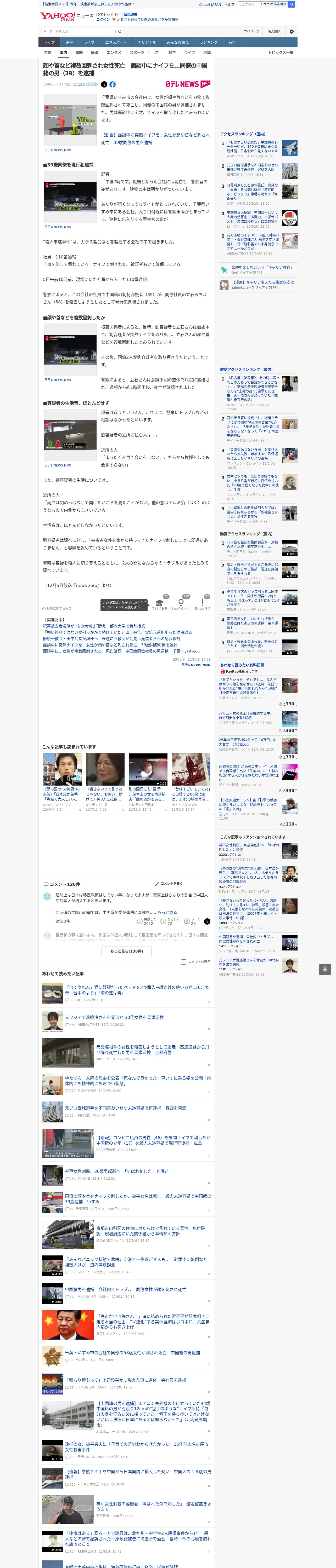
Task: Share article on Facebook icon
Action: click(x=112, y=85)
